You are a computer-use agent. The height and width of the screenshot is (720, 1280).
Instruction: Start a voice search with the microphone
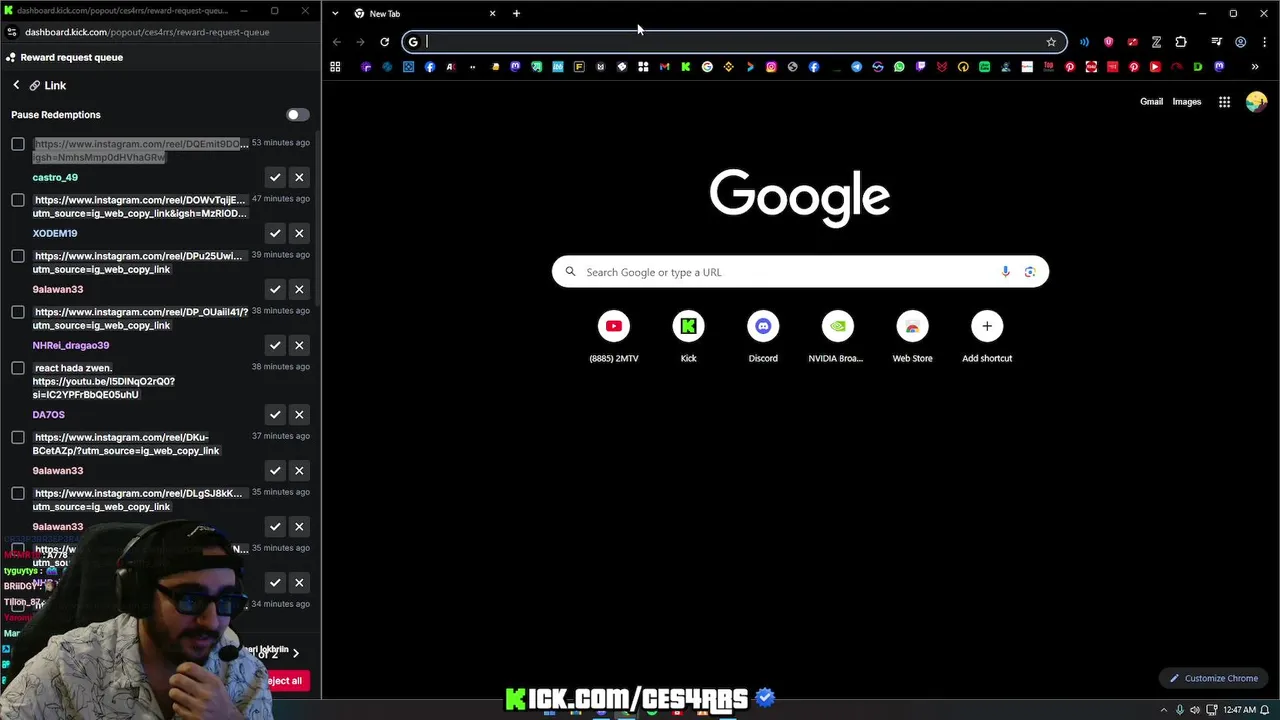(x=1006, y=272)
